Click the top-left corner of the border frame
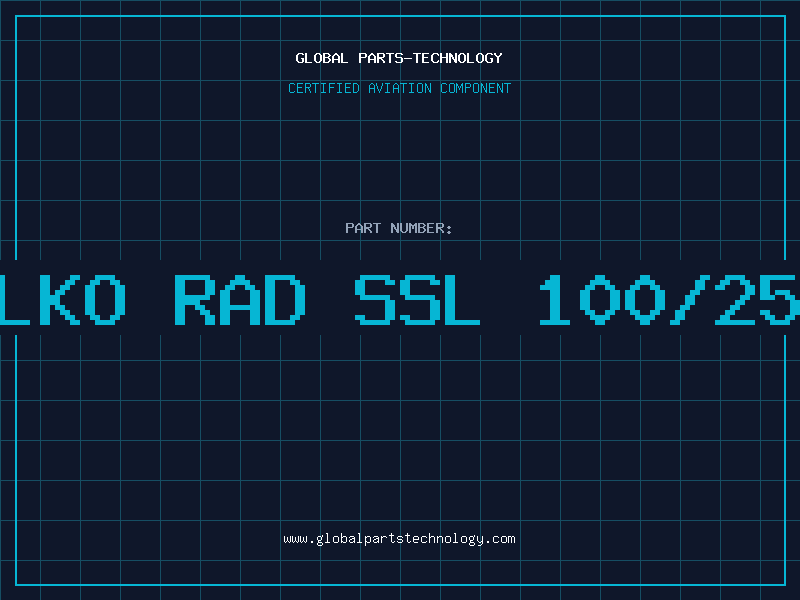This screenshot has height=600, width=800. click(x=16, y=16)
